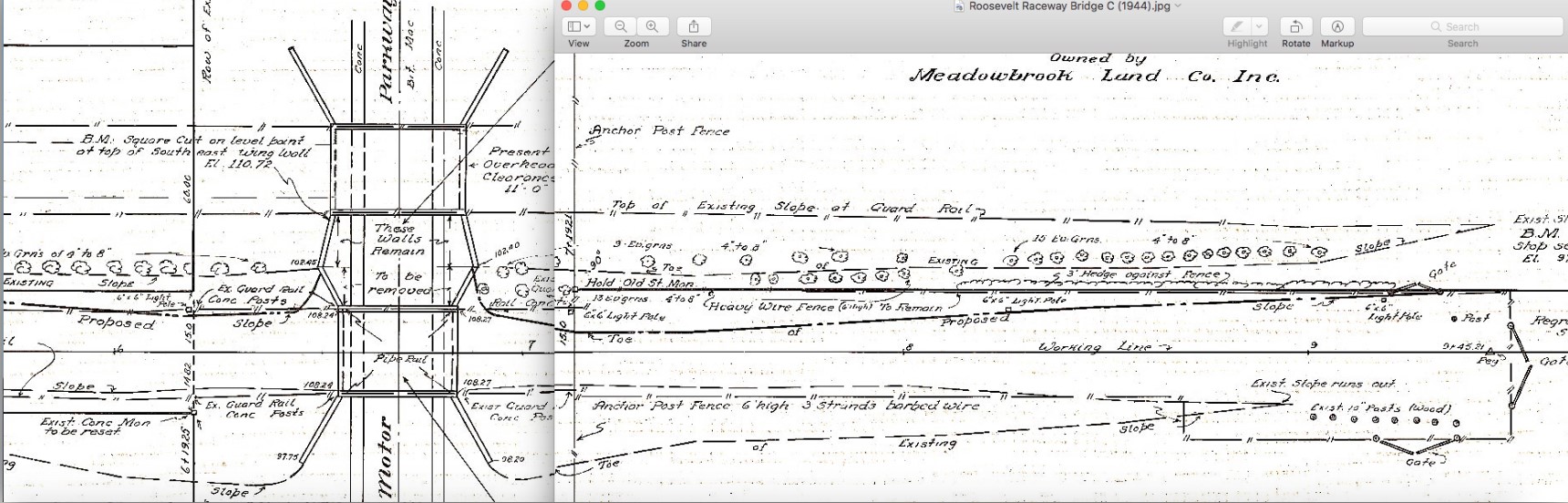Click the 'Motor' label in background drawing
The image size is (1568, 503).
click(385, 458)
